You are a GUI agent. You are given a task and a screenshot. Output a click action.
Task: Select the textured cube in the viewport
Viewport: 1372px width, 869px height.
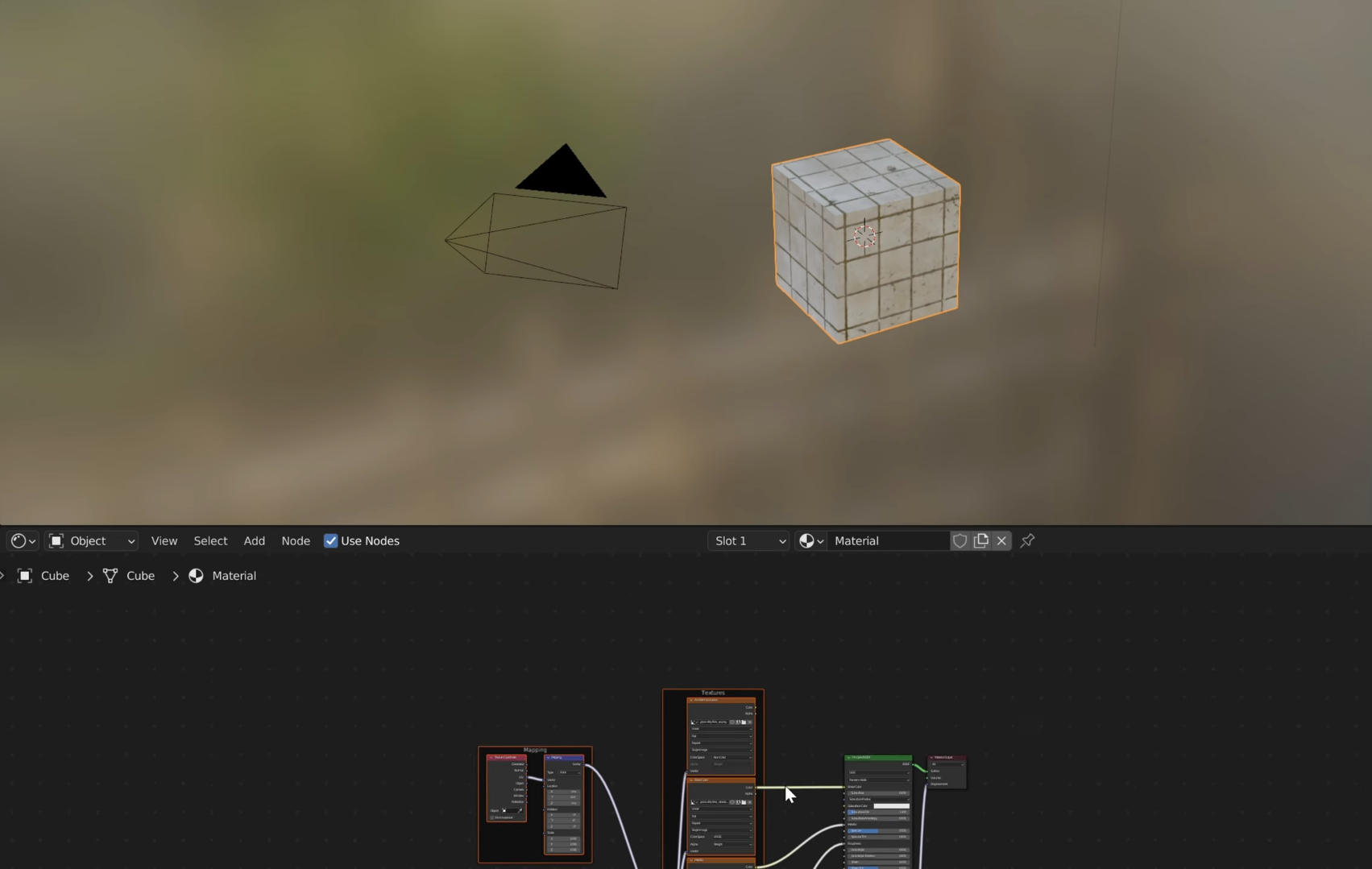click(866, 240)
